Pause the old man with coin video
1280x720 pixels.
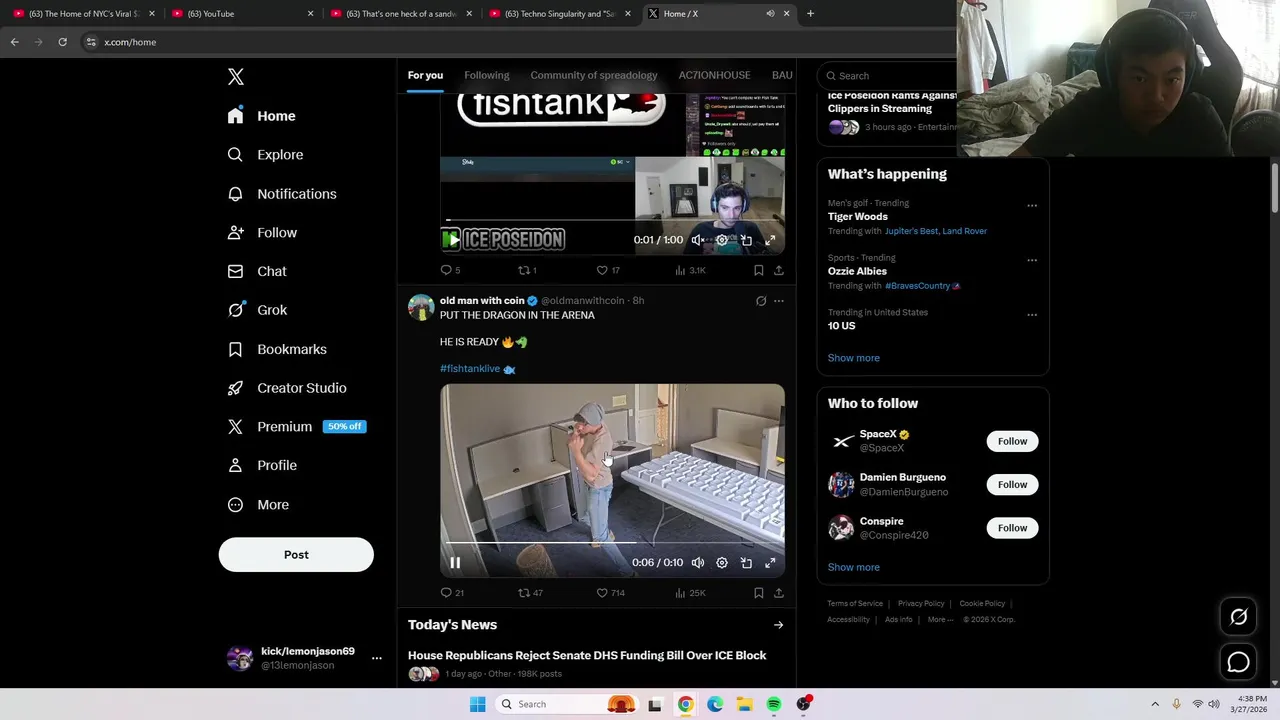(455, 563)
